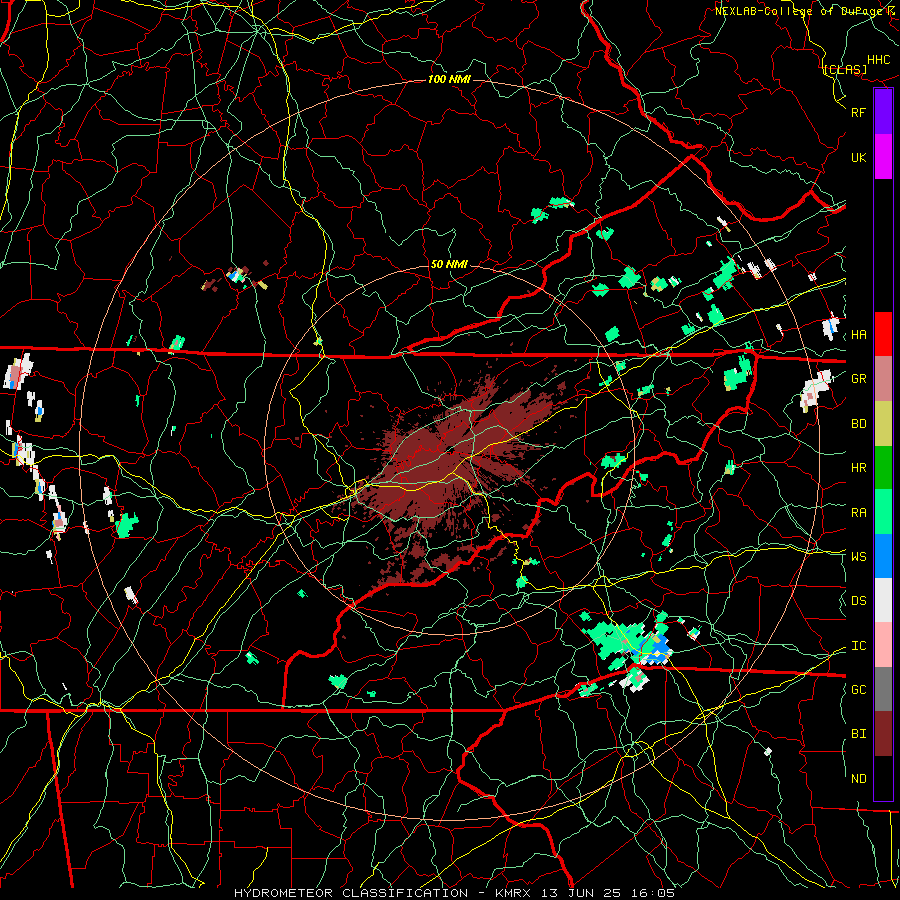Click the "16:05" time stamp
This screenshot has height=900, width=900.
click(x=655, y=893)
